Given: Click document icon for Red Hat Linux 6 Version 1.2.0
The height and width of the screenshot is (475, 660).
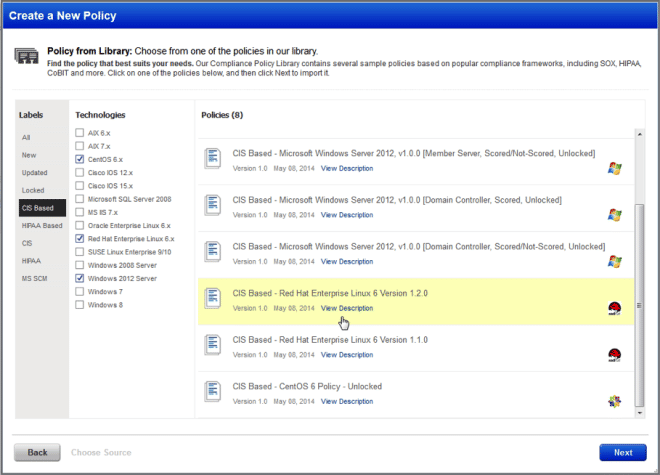Looking at the screenshot, I should (213, 298).
